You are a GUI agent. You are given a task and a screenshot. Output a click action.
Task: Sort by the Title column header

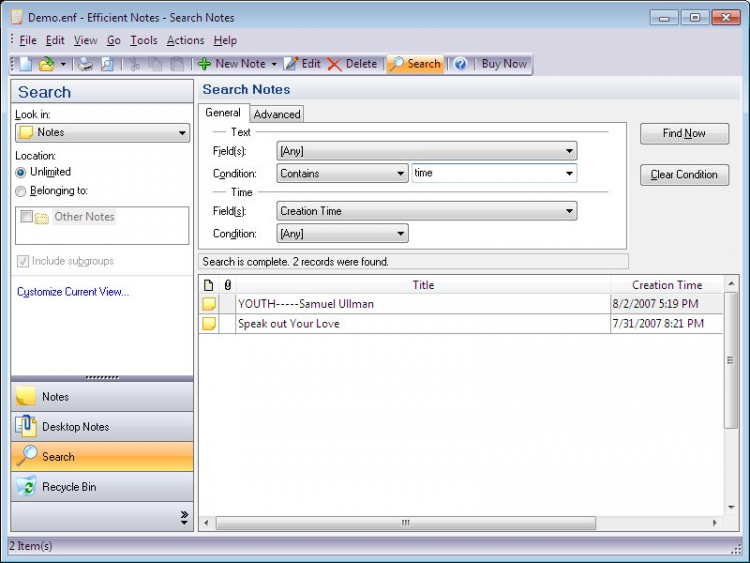(423, 285)
